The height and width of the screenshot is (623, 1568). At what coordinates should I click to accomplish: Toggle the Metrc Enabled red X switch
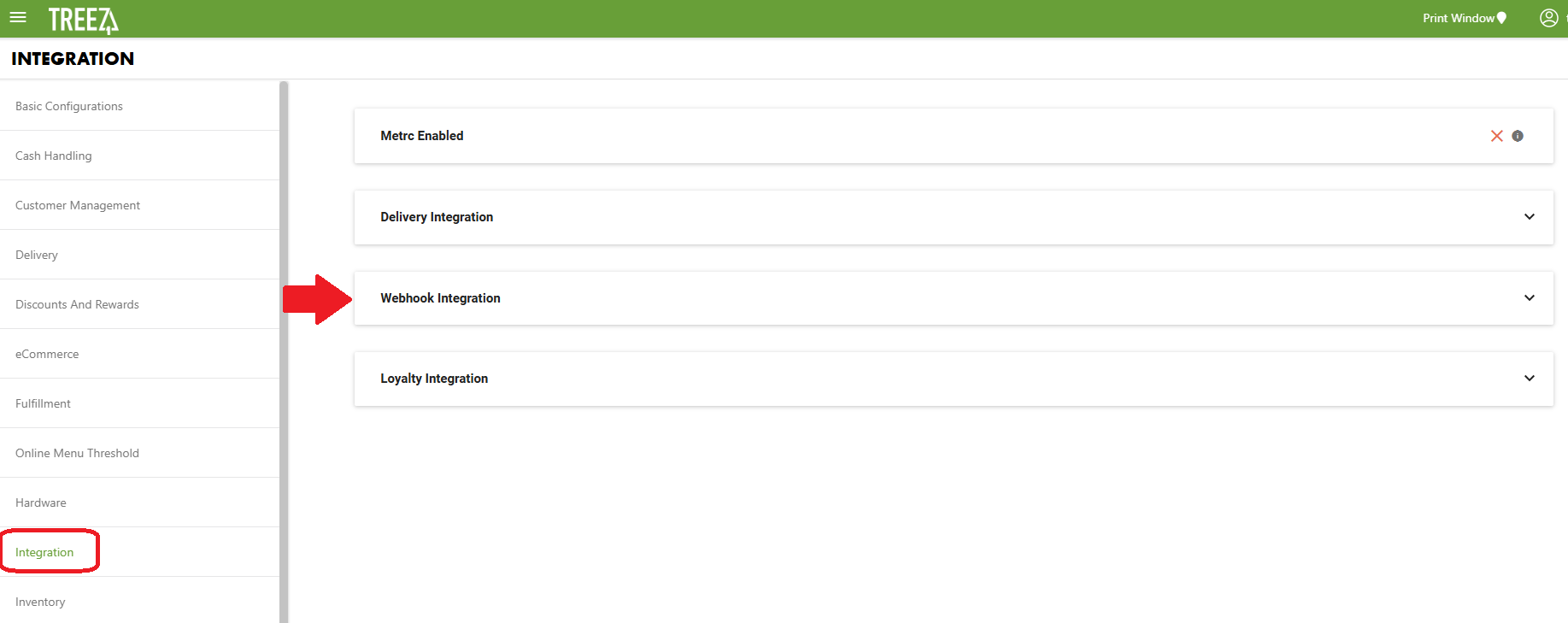click(1496, 136)
